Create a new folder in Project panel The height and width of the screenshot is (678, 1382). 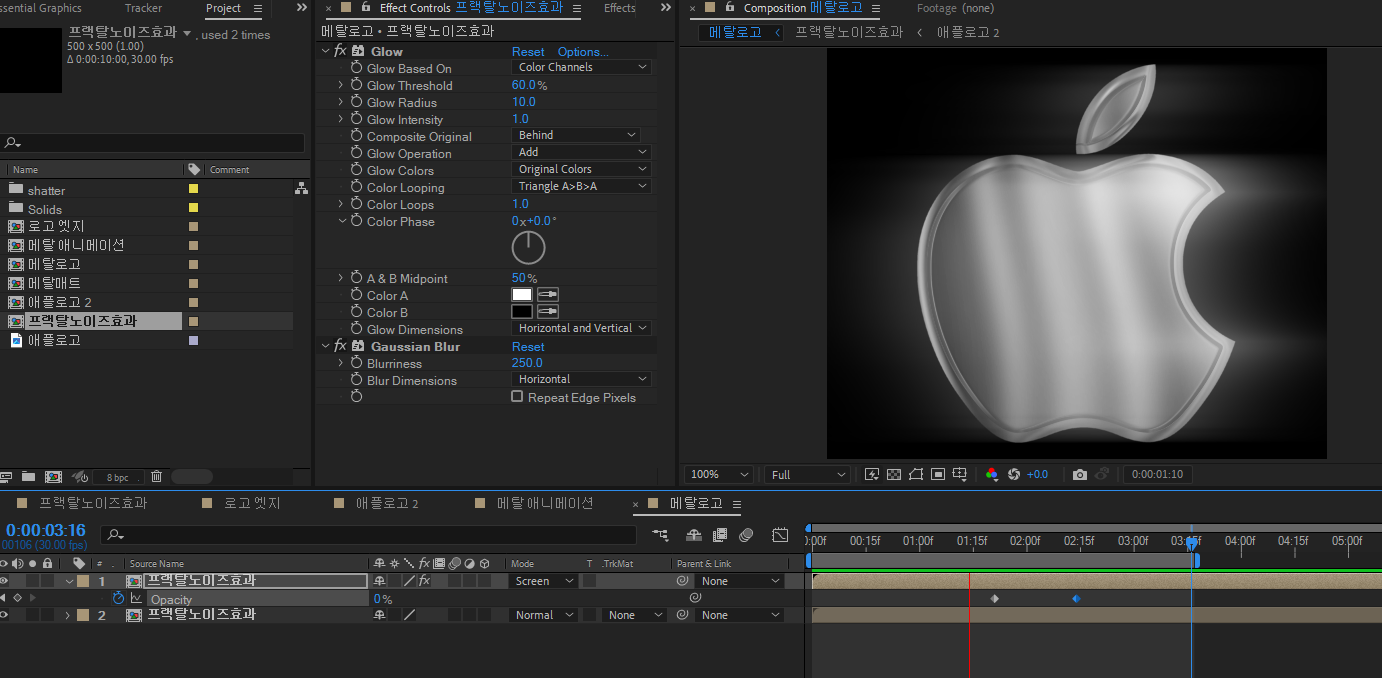coord(28,477)
